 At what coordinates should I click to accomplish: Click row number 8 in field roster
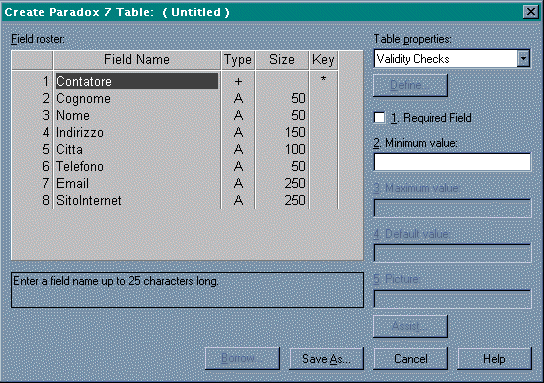point(33,201)
